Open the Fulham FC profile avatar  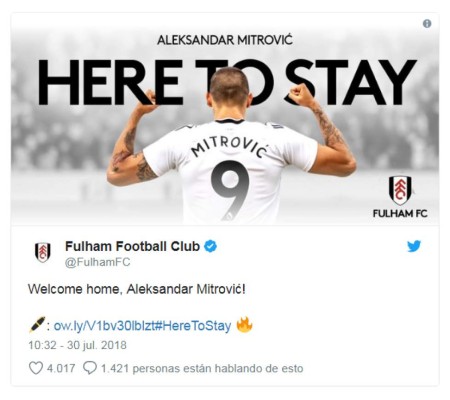(x=43, y=252)
